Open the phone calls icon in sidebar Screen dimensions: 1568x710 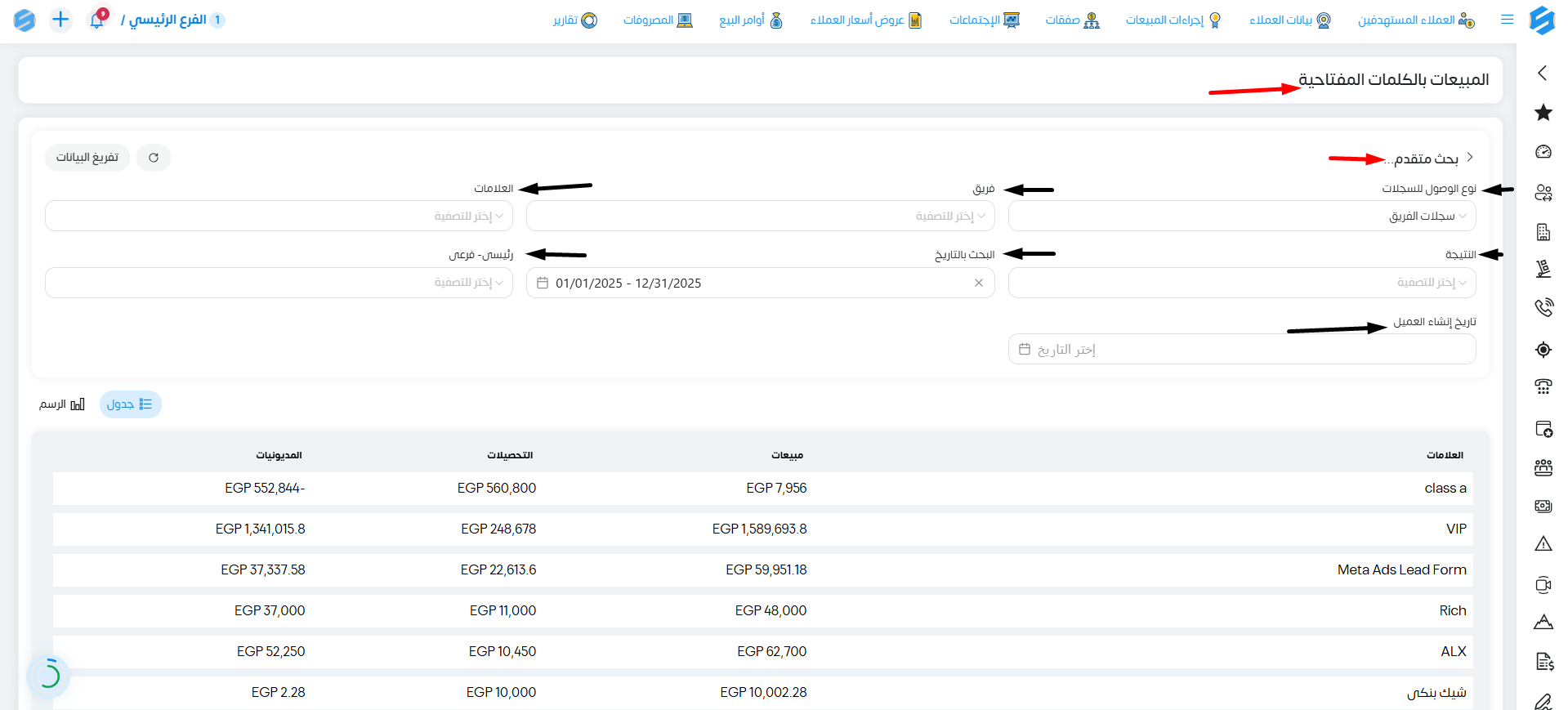[1543, 307]
